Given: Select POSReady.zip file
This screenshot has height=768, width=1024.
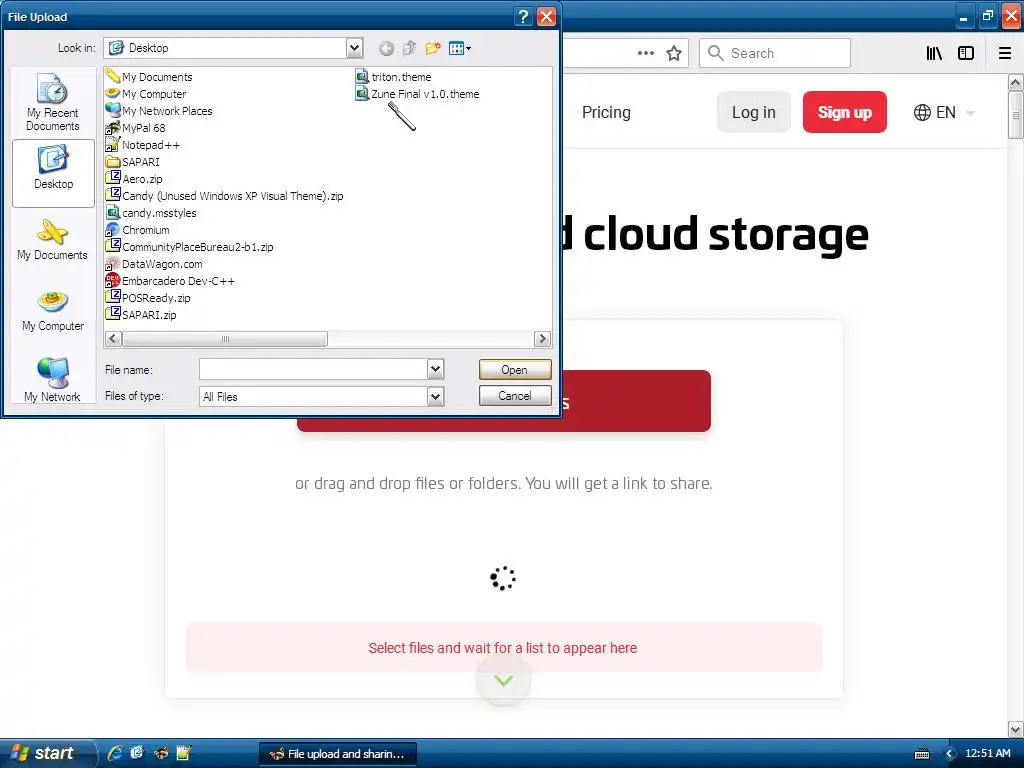Looking at the screenshot, I should (148, 298).
